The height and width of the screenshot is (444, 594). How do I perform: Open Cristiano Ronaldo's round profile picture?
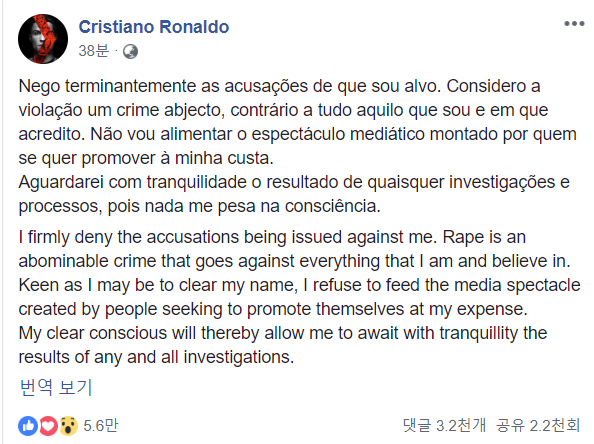pos(43,39)
